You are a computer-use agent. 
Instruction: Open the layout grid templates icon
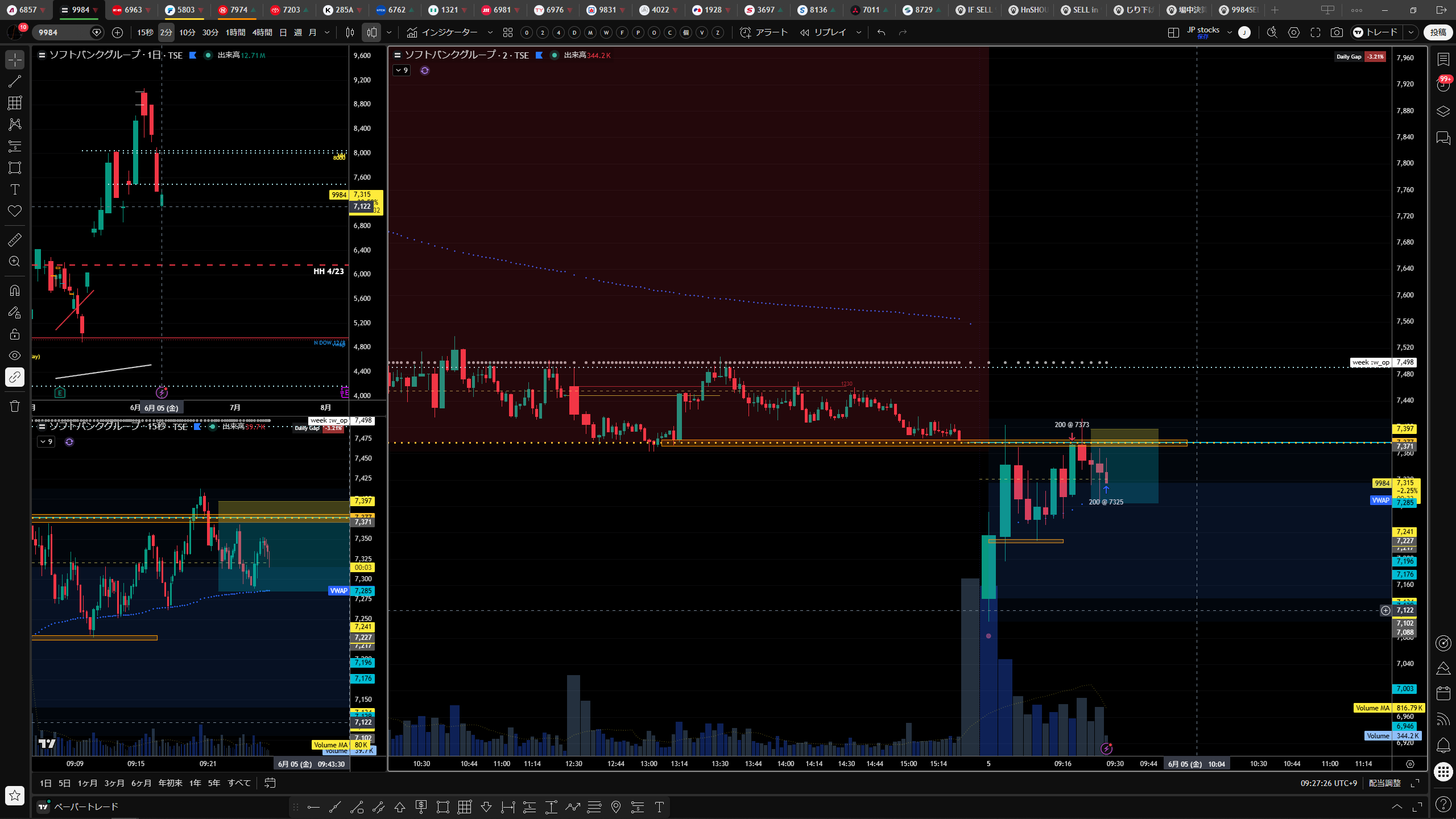click(508, 32)
